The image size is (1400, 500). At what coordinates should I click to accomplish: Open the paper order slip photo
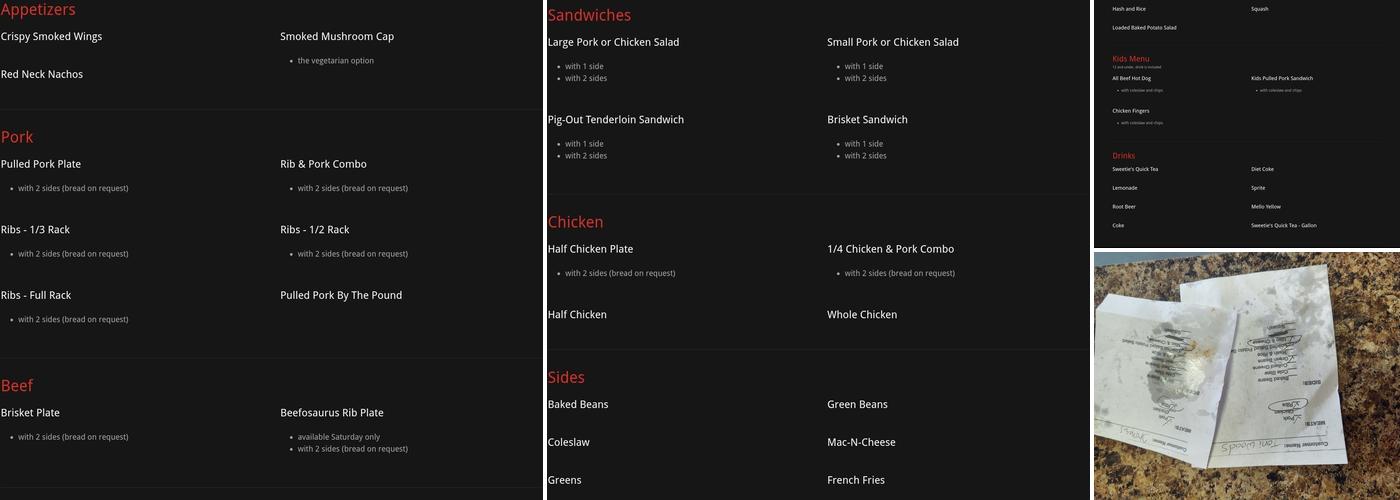click(1246, 375)
